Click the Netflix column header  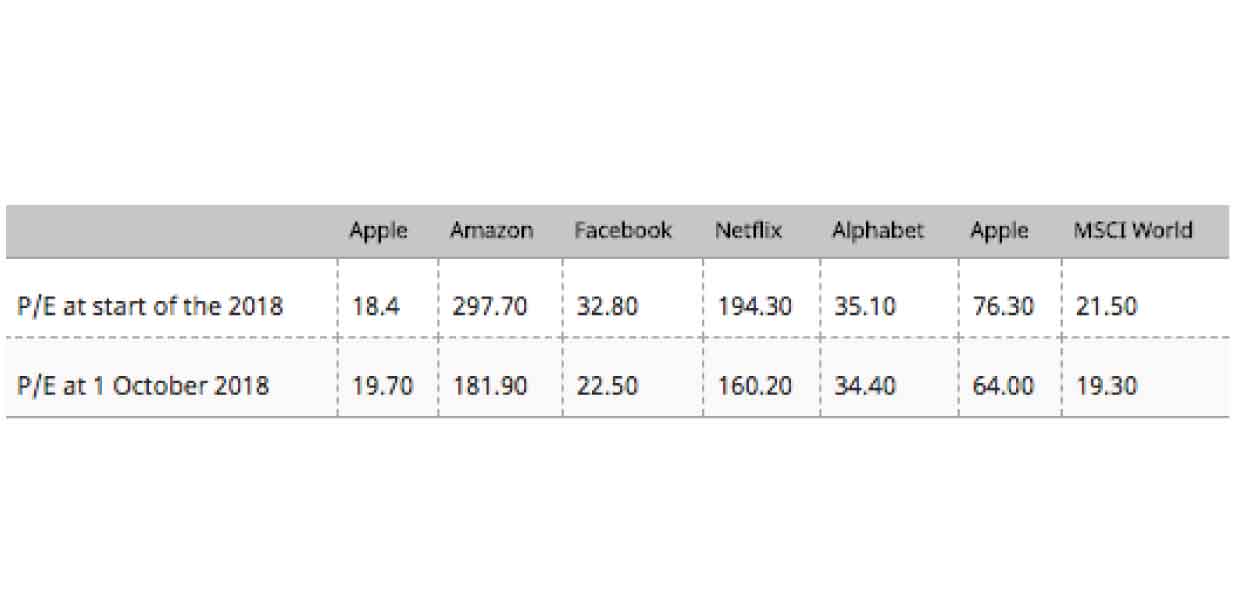pyautogui.click(x=748, y=231)
